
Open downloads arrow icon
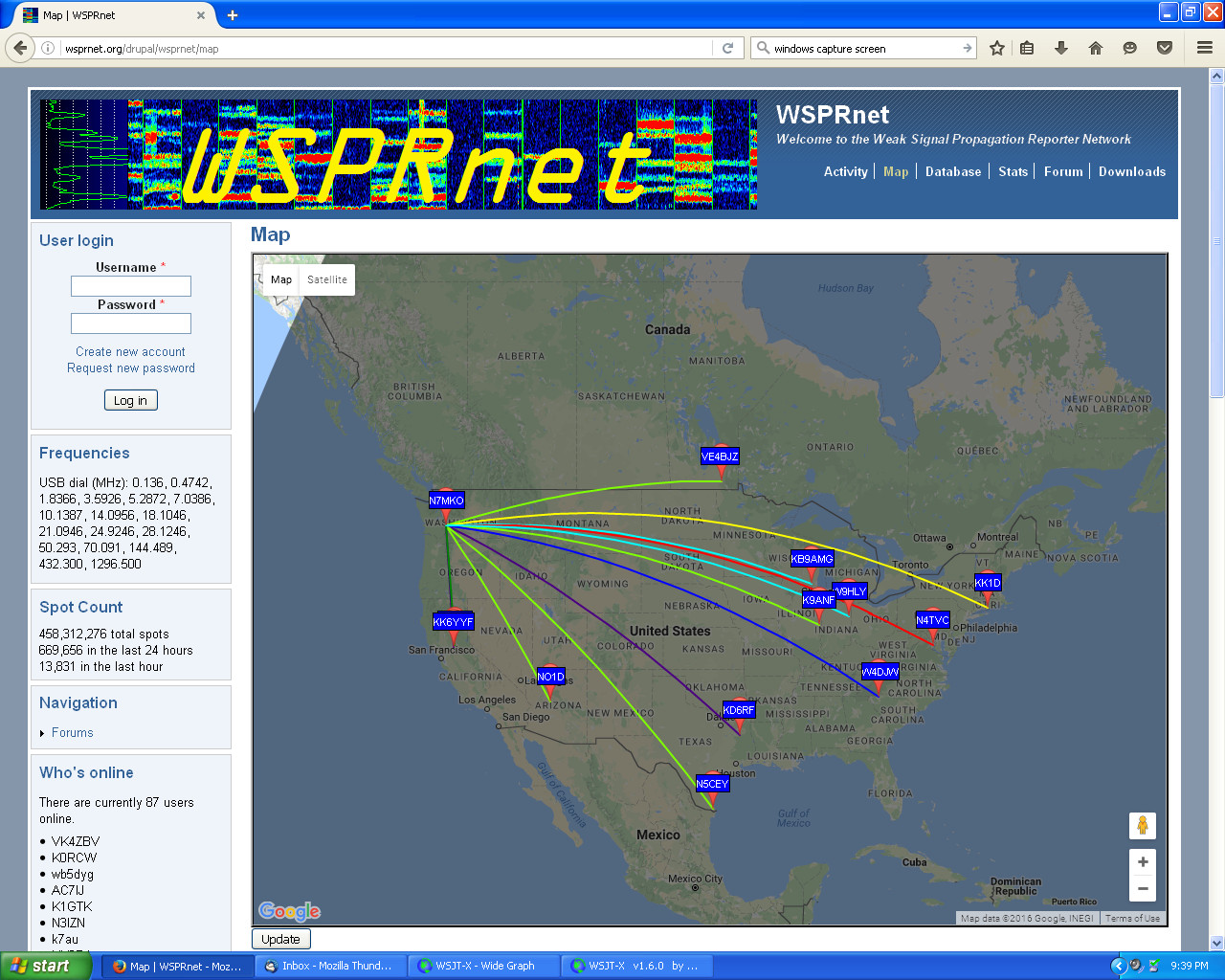[1061, 48]
